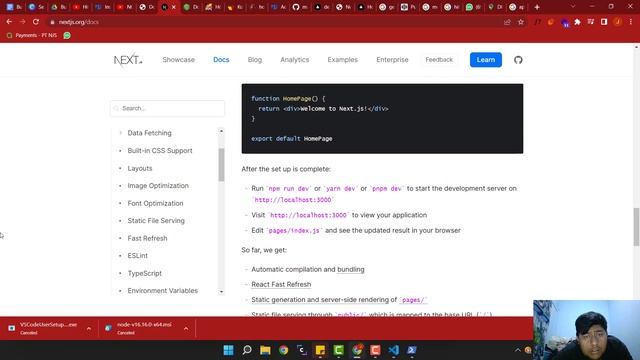Open Showcase in the navbar

point(178,60)
